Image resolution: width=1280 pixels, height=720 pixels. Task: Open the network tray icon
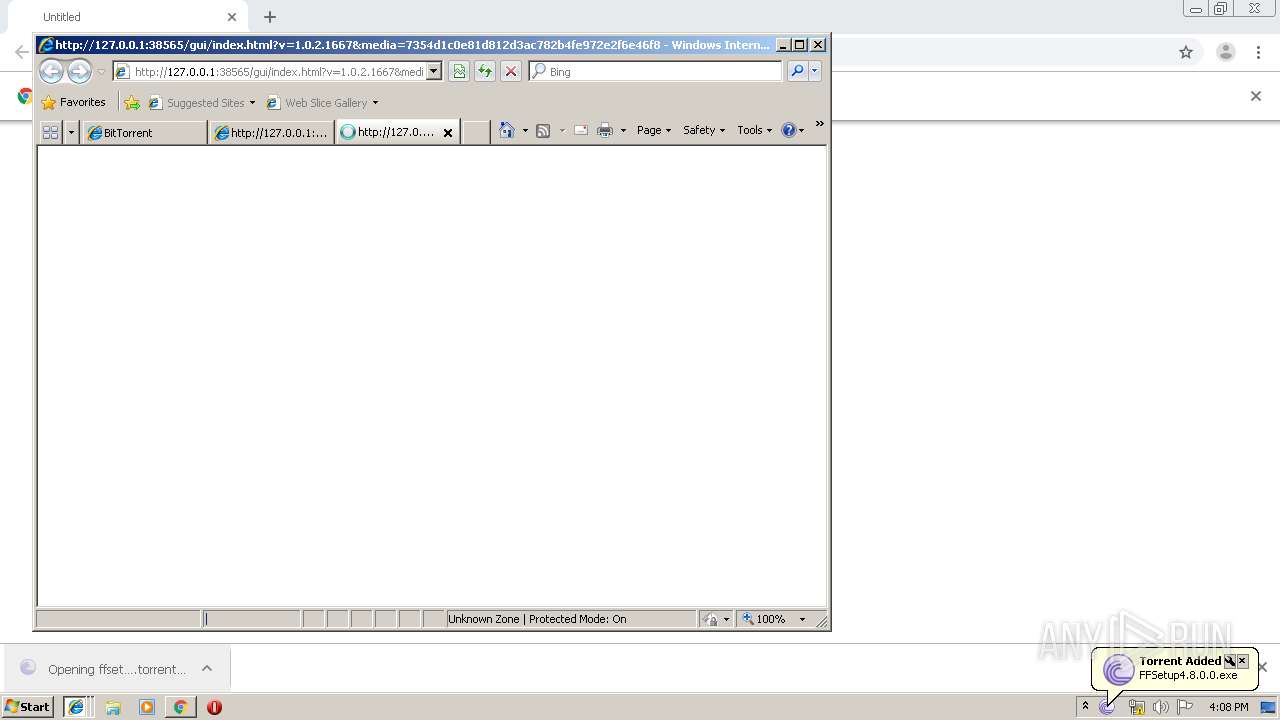pyautogui.click(x=1136, y=707)
